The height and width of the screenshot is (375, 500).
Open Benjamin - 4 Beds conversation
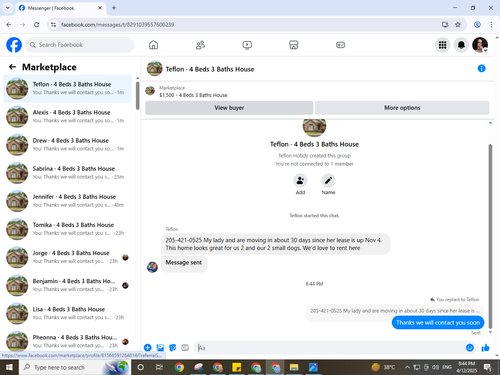point(67,285)
